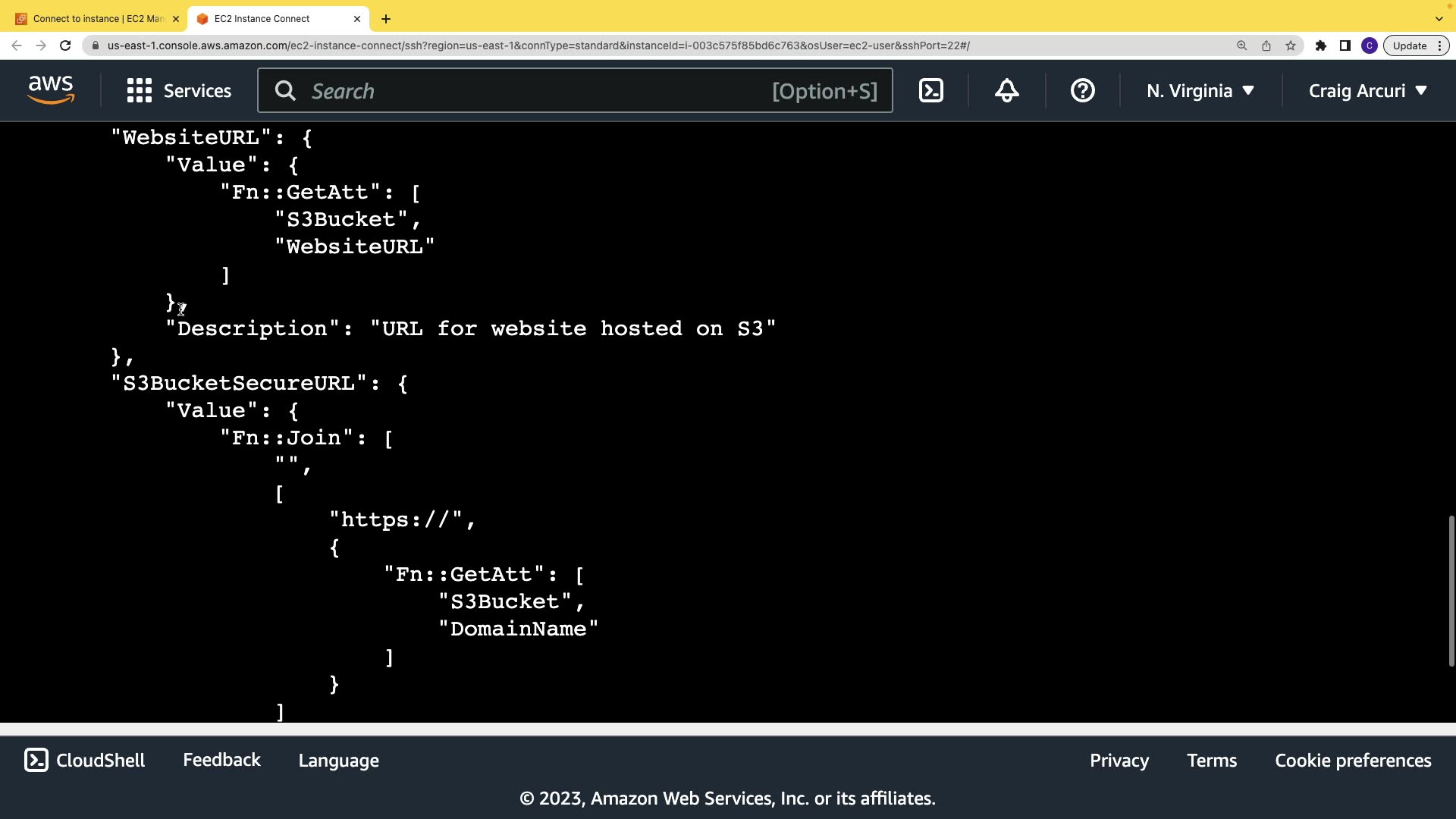1456x819 pixels.
Task: Reload the page
Action: (x=65, y=45)
